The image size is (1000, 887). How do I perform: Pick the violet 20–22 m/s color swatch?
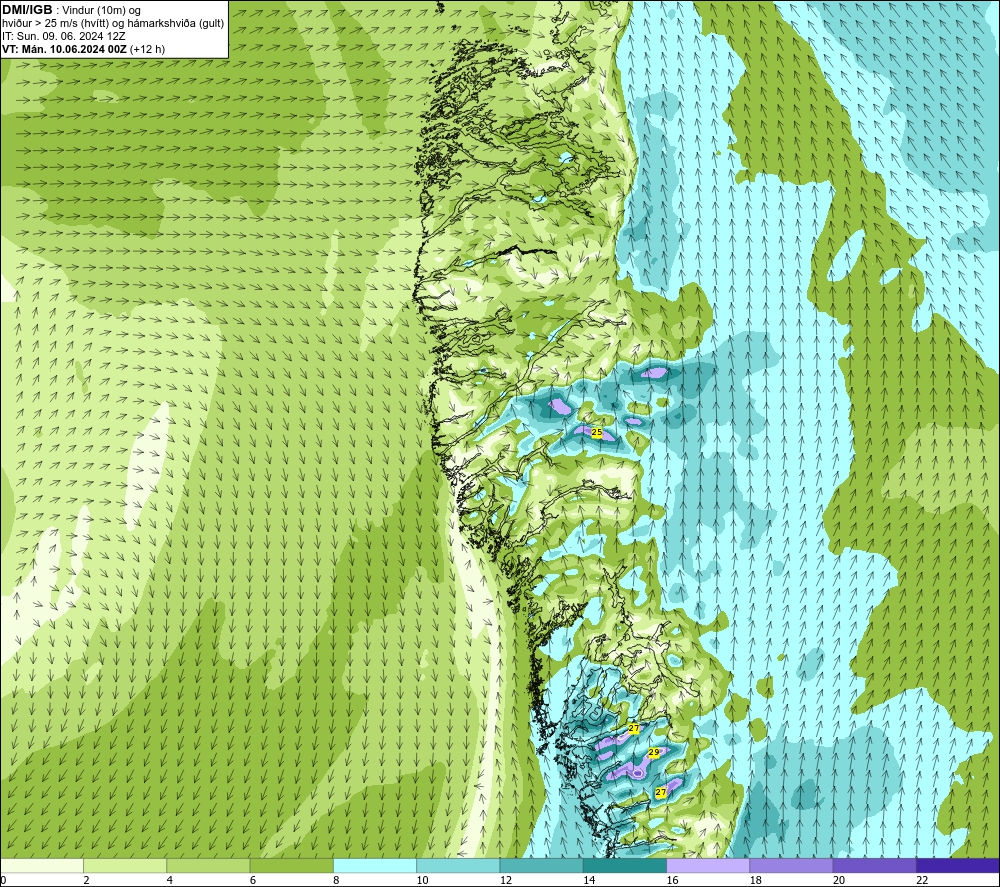[874, 865]
